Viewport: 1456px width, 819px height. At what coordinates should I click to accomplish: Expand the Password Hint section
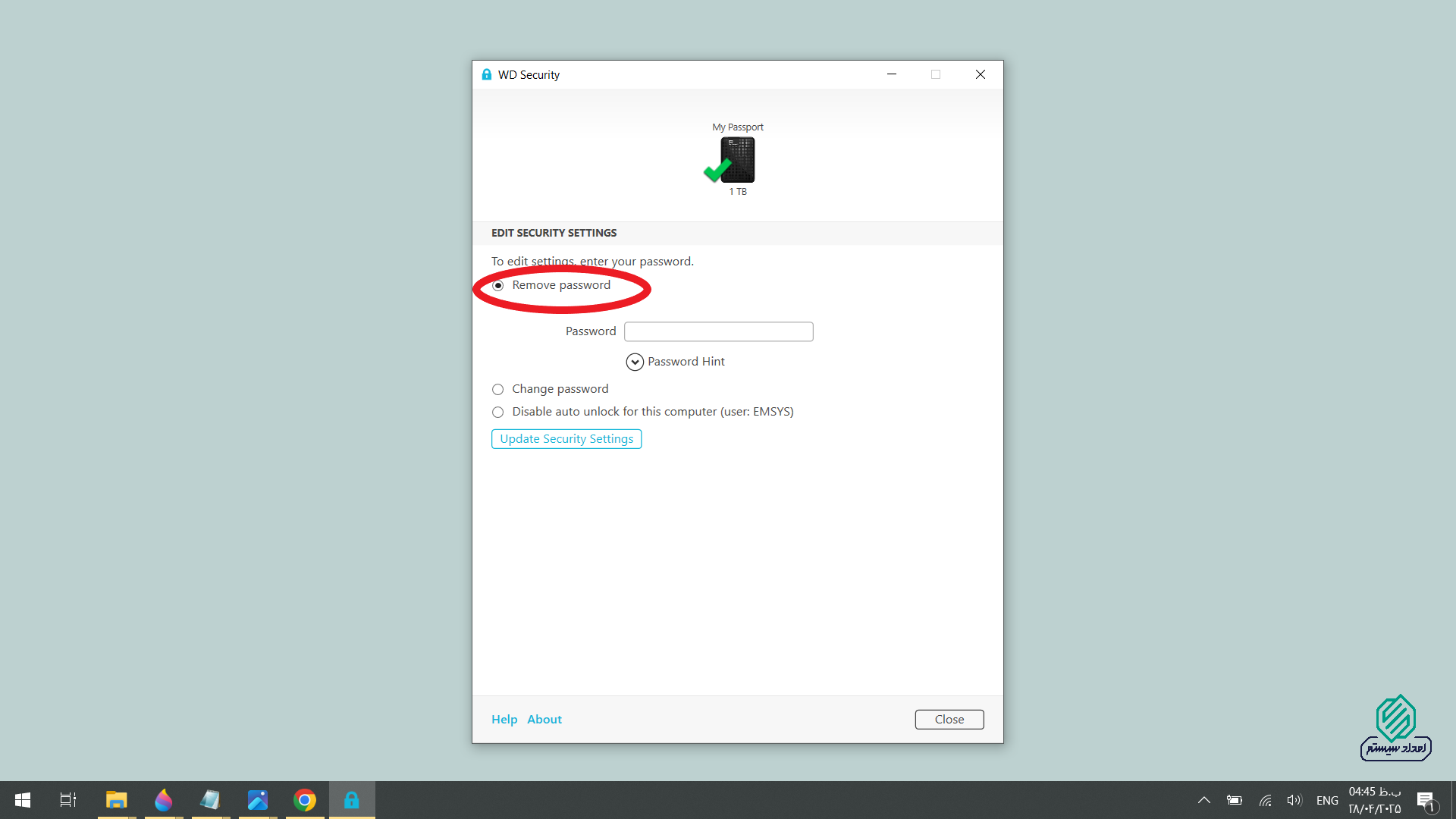click(635, 362)
